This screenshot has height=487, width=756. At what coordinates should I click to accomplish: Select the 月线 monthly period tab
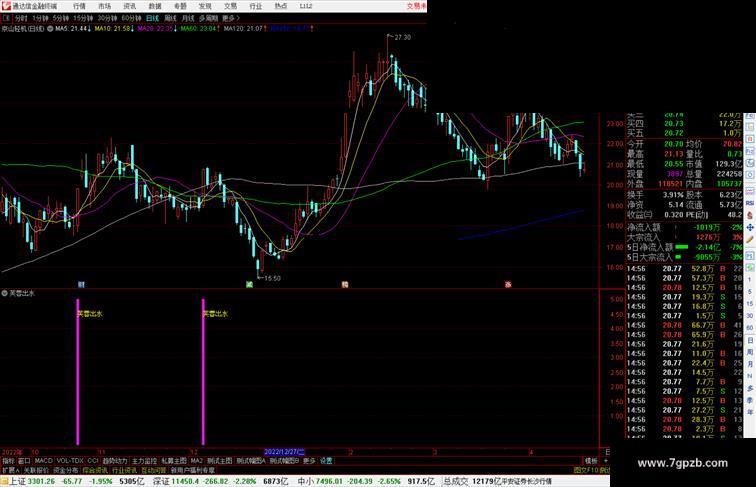pyautogui.click(x=188, y=18)
